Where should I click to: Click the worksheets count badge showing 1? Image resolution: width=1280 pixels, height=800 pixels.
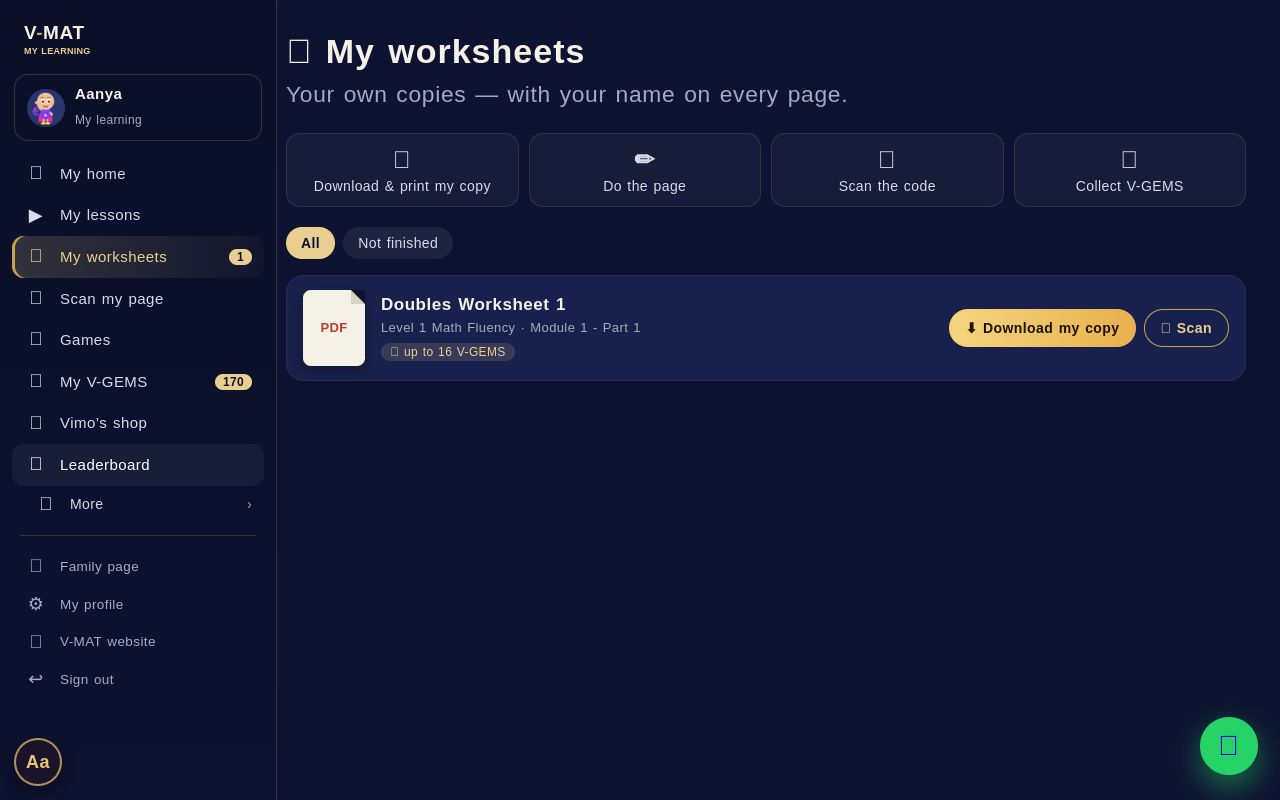tap(240, 257)
